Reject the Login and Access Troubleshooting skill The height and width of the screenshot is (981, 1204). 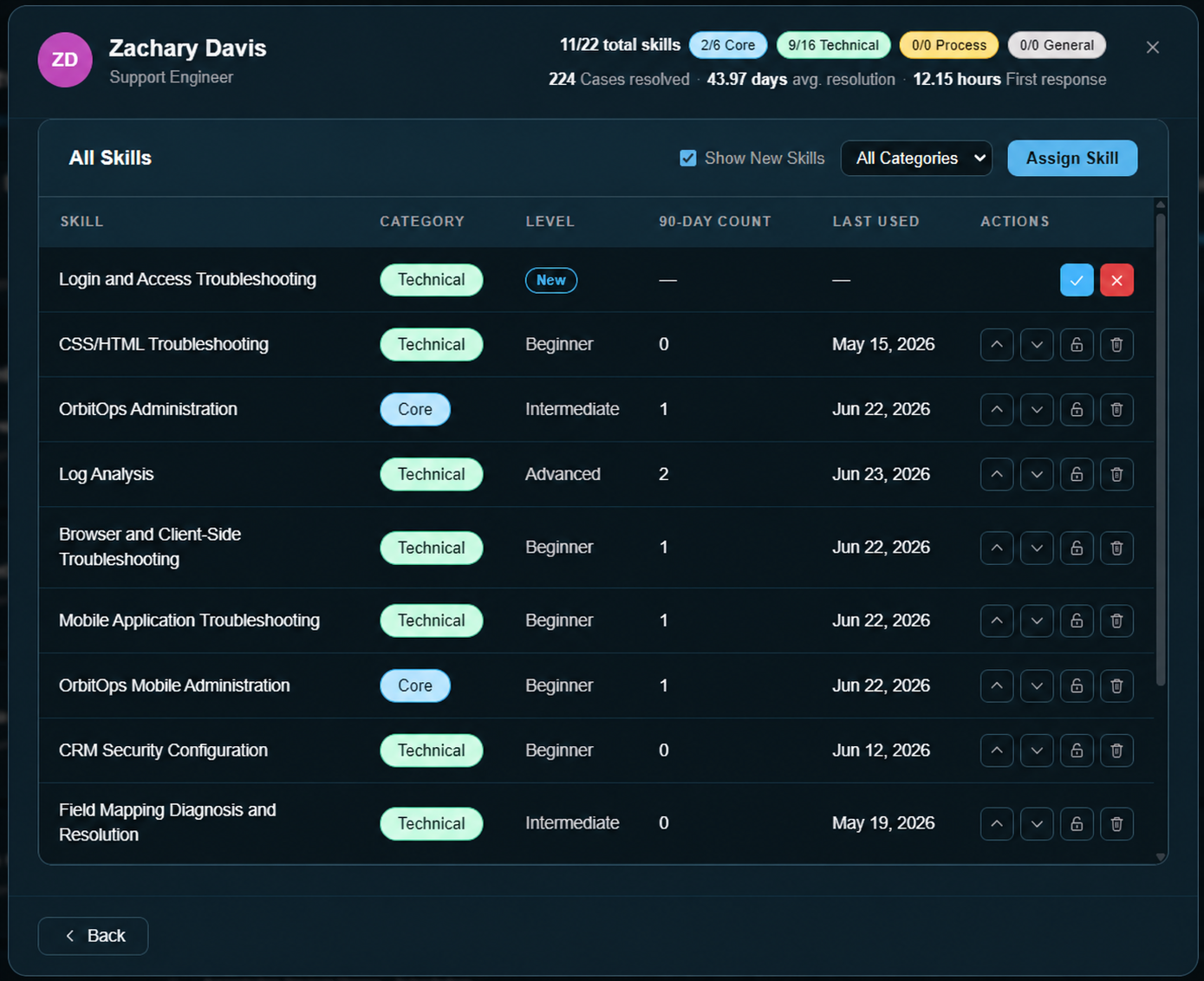click(1116, 280)
